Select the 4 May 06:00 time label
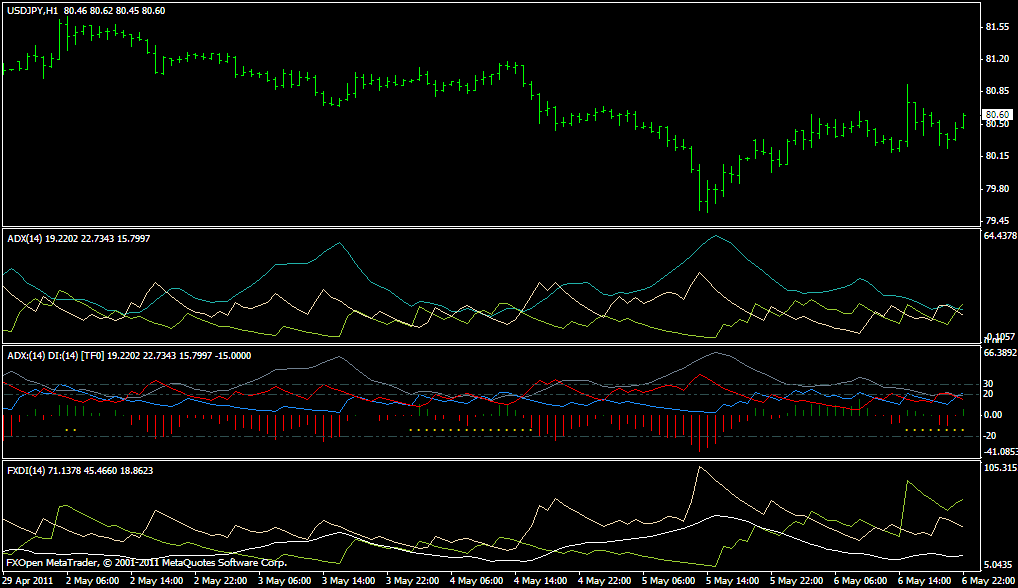Image resolution: width=1018 pixels, height=588 pixels. point(477,581)
